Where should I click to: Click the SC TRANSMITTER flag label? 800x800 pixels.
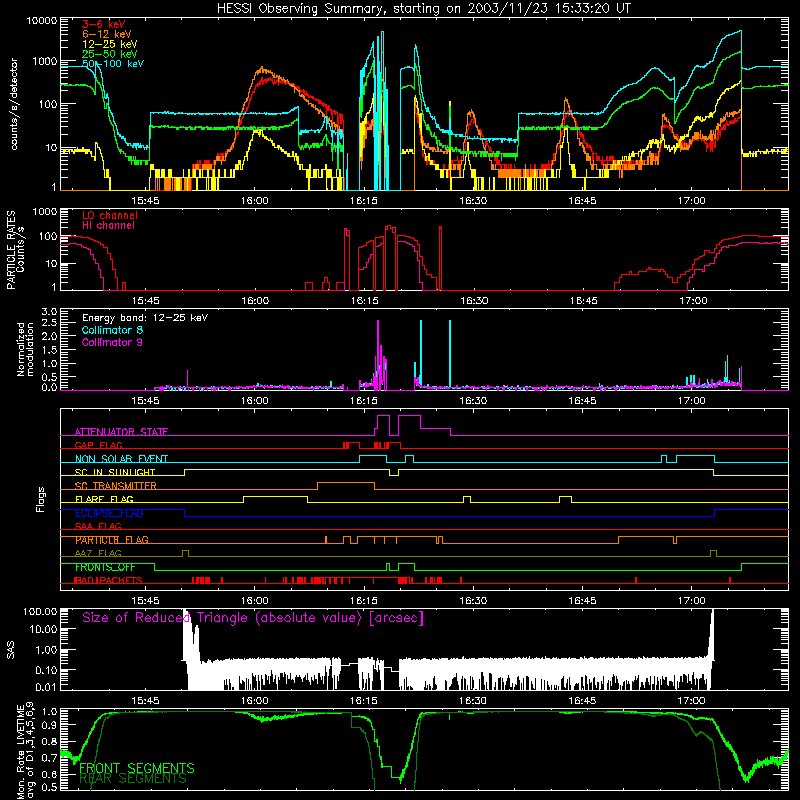click(115, 486)
